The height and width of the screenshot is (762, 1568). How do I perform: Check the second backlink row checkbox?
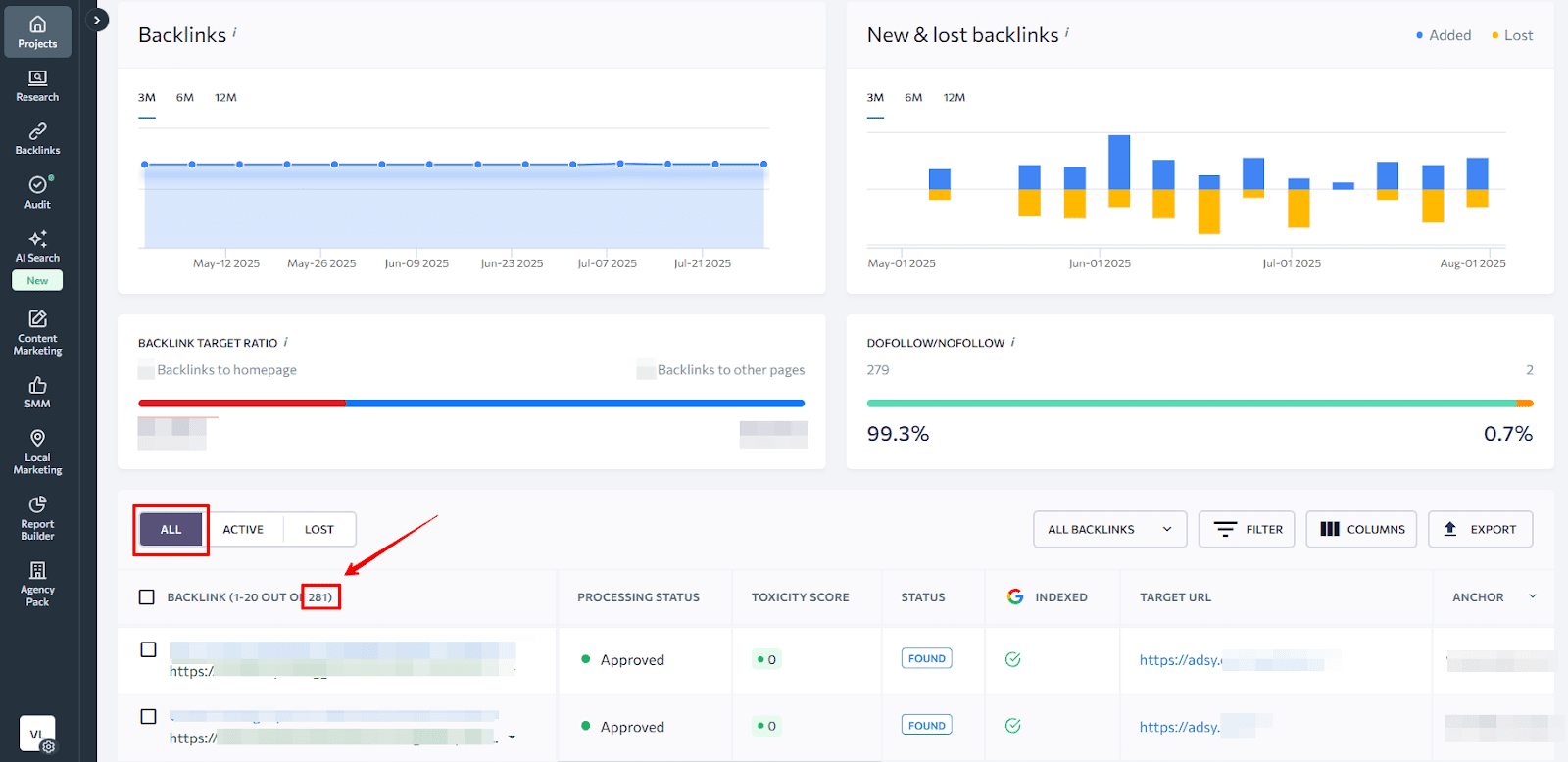[148, 716]
